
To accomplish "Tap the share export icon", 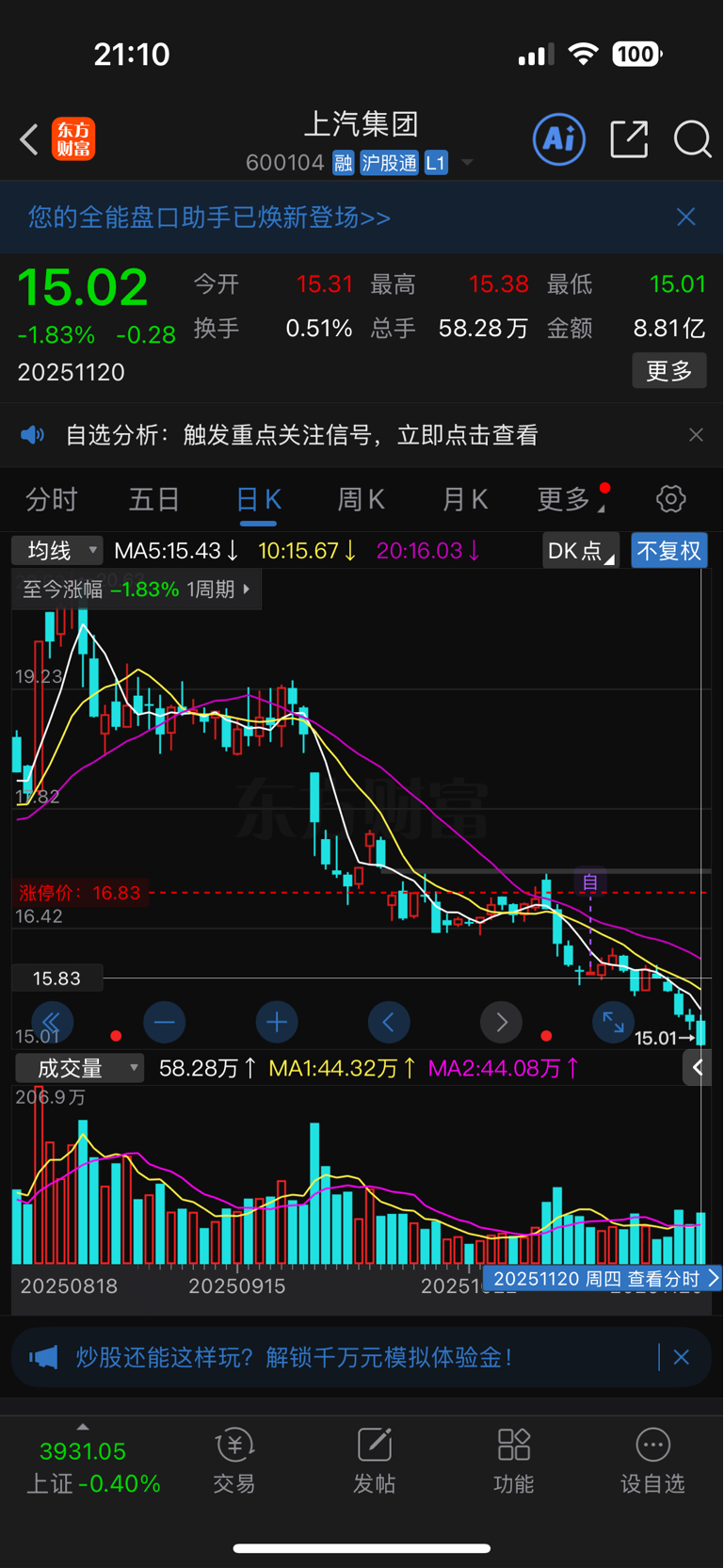I will tap(629, 139).
